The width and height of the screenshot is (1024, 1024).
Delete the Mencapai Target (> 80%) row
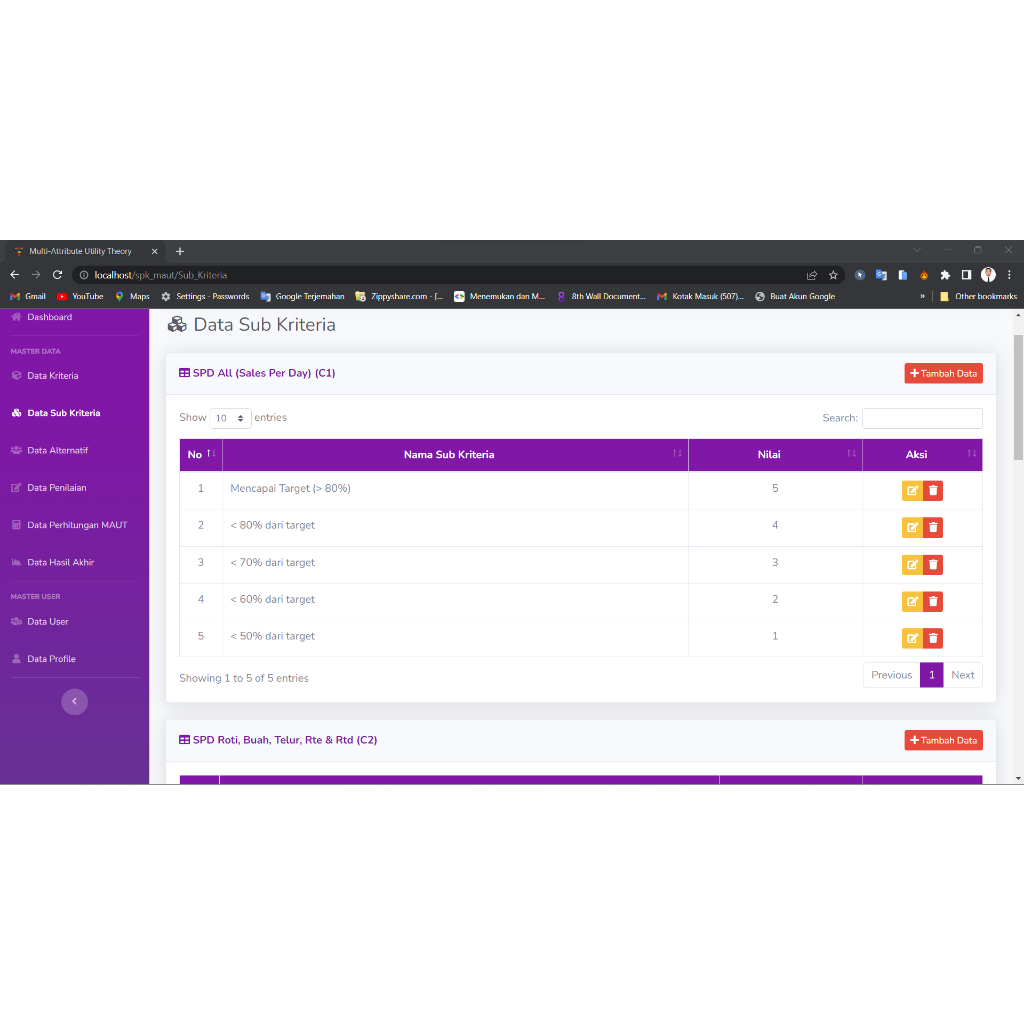coord(933,490)
